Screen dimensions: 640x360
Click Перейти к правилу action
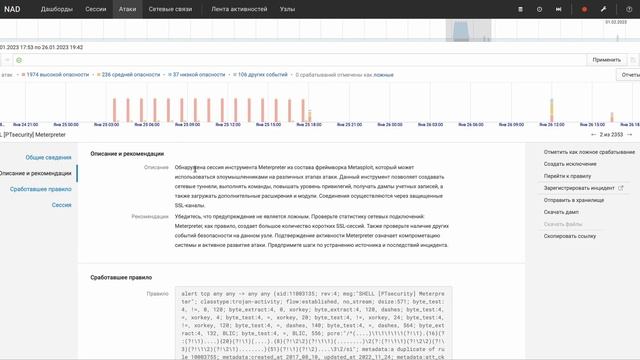567,176
